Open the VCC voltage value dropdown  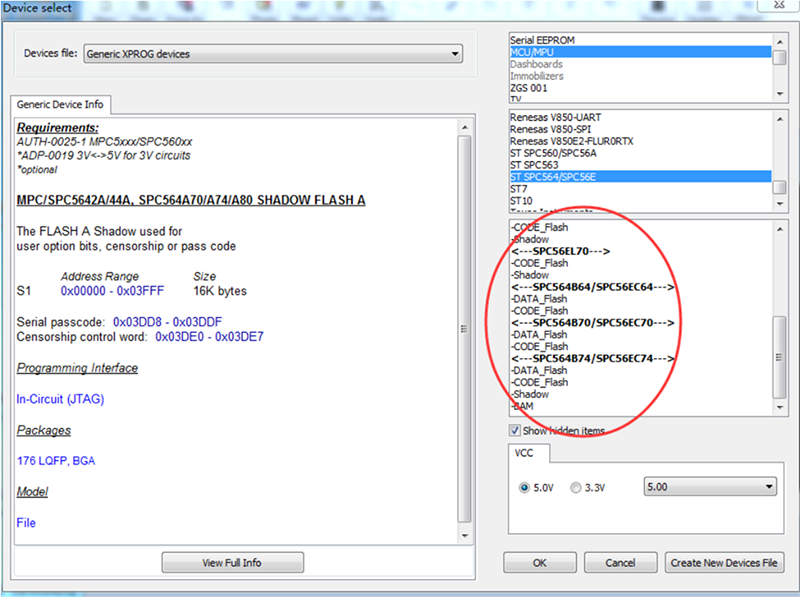(x=710, y=487)
